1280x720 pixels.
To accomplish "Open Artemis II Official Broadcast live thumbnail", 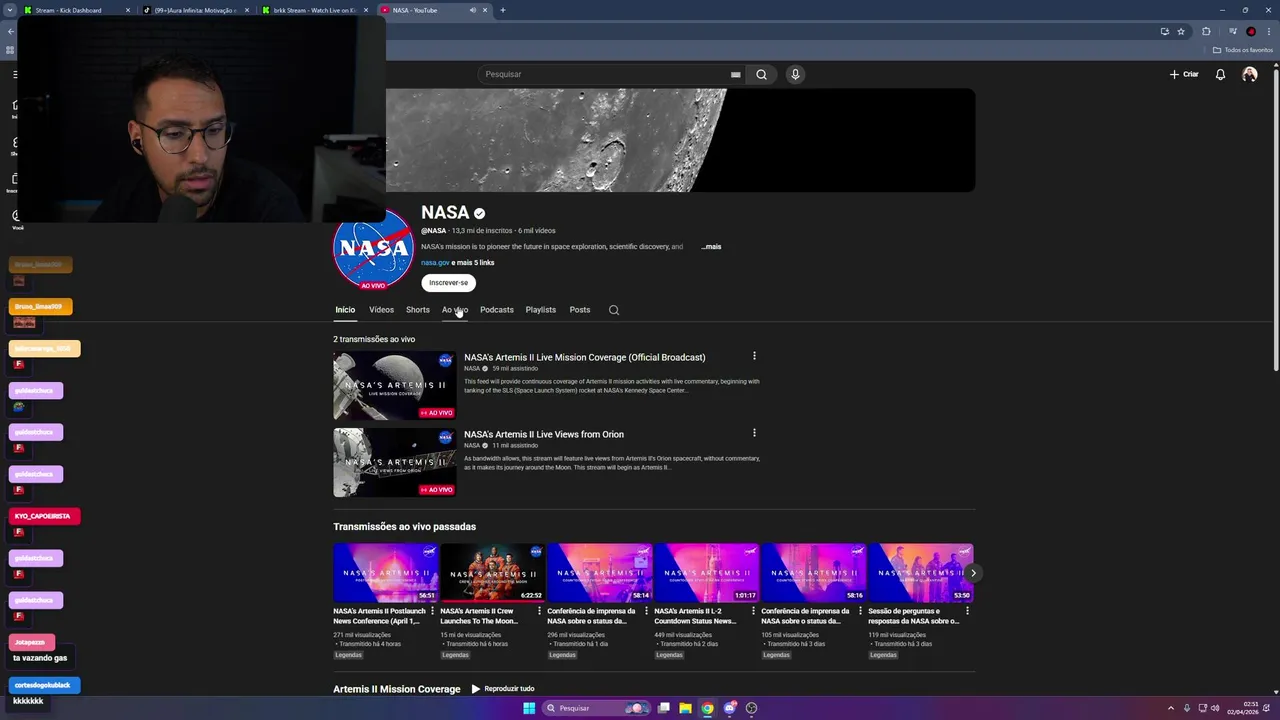I will [394, 385].
